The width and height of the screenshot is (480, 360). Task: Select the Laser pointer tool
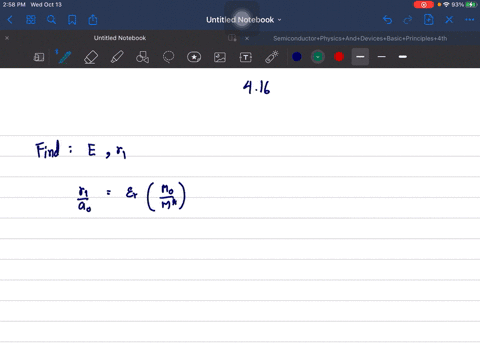coord(272,57)
